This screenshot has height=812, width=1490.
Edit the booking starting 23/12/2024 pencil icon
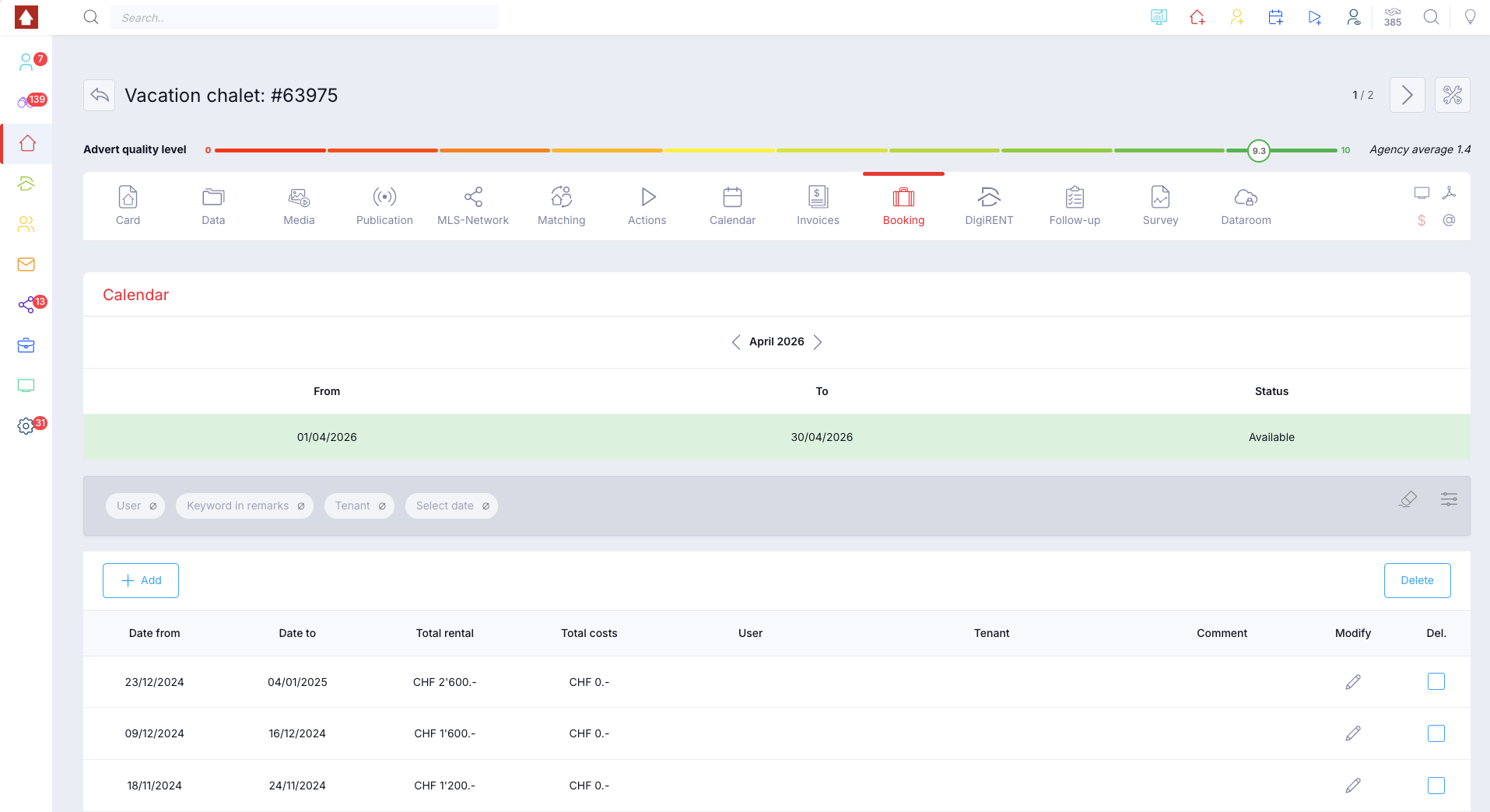1353,682
